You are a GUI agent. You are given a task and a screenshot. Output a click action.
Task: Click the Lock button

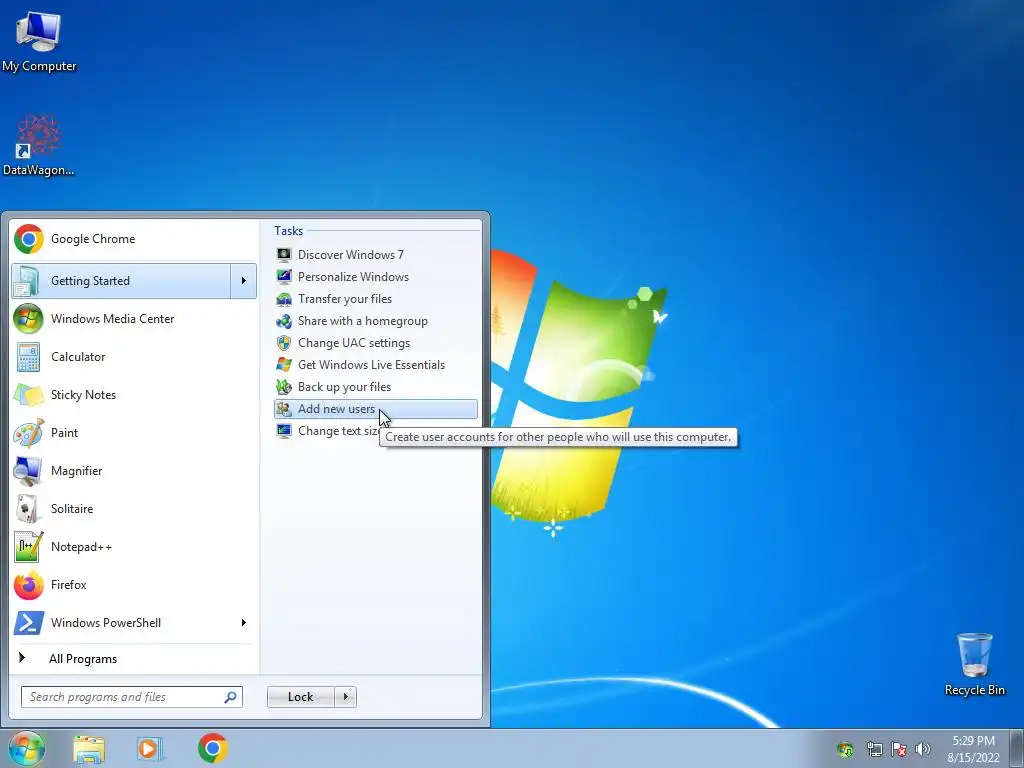click(x=300, y=697)
